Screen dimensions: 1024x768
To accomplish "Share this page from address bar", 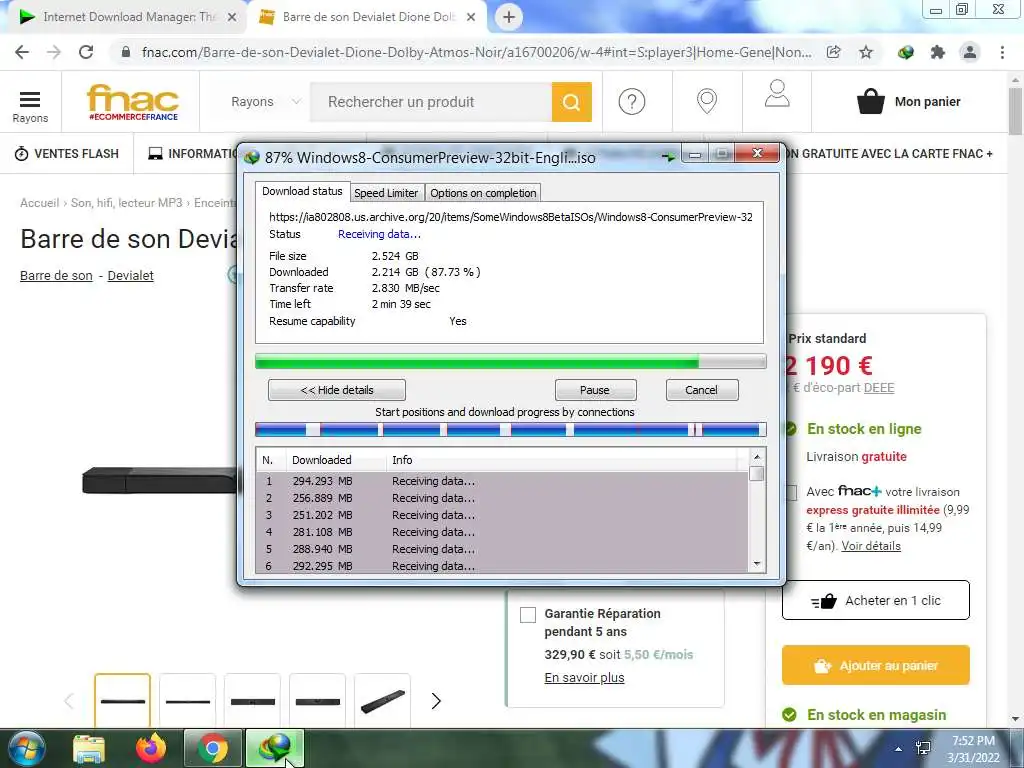I will pos(833,52).
